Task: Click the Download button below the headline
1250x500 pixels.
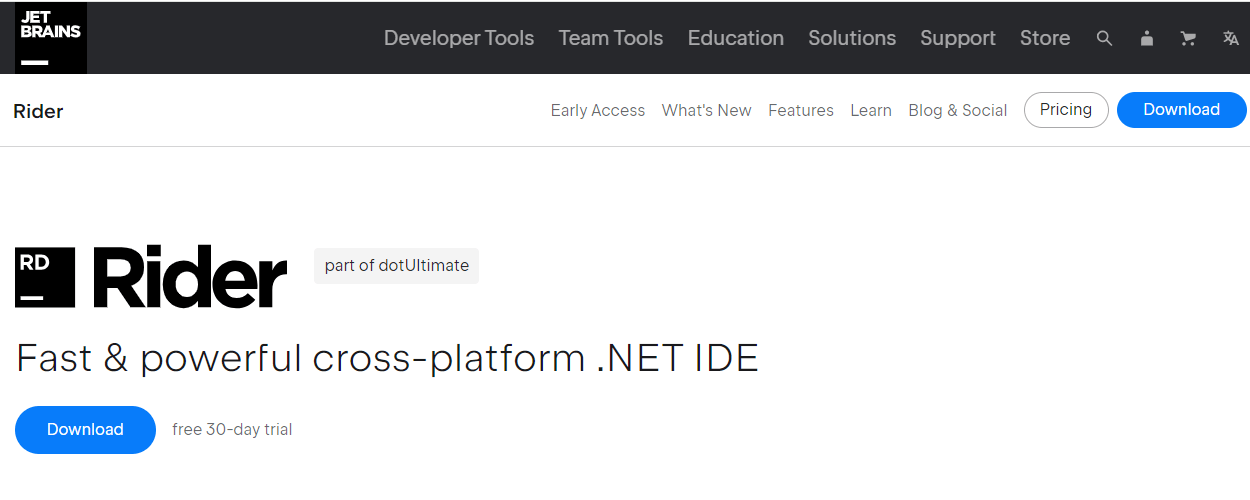Action: [x=85, y=430]
